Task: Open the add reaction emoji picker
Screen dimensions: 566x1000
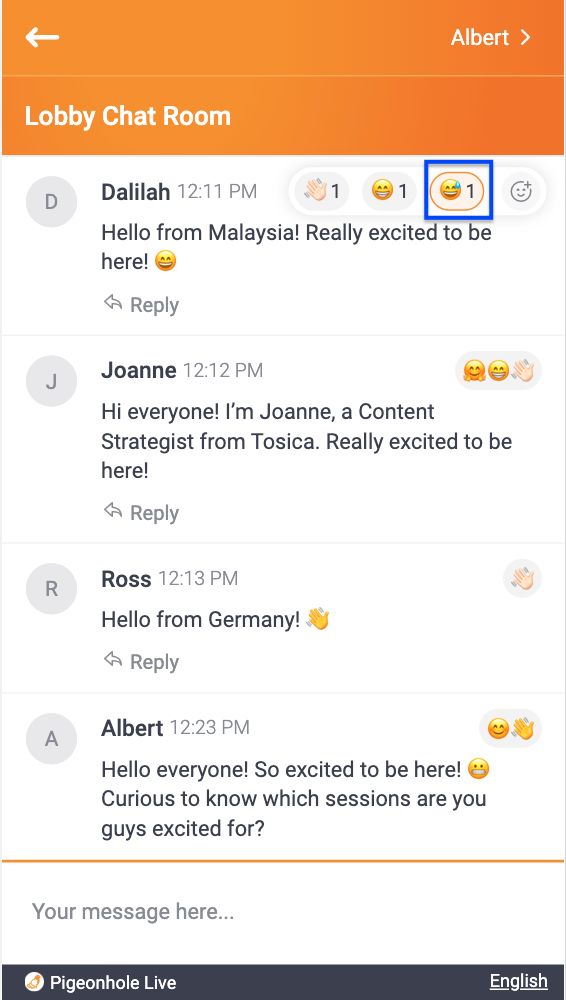Action: click(521, 191)
